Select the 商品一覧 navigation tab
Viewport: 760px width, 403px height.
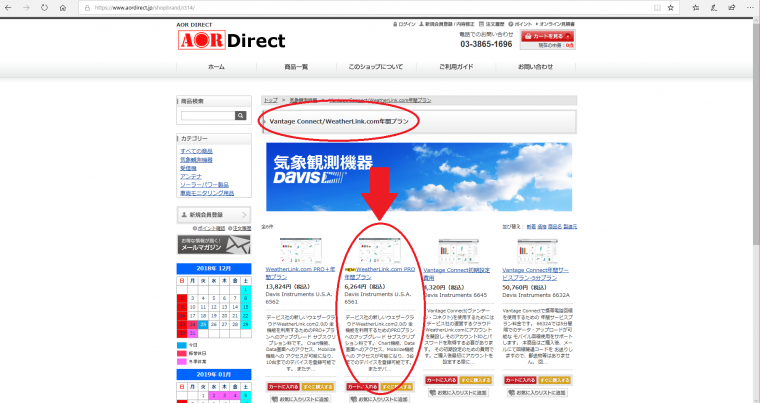tap(296, 67)
